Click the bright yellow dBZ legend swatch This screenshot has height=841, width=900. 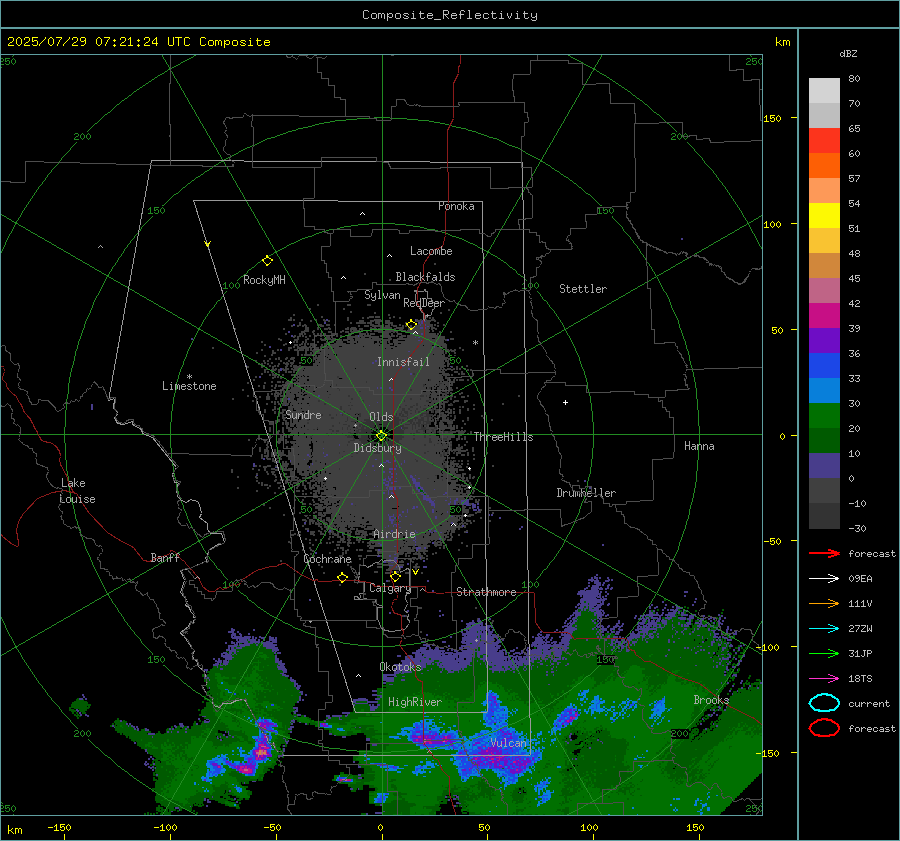point(824,215)
